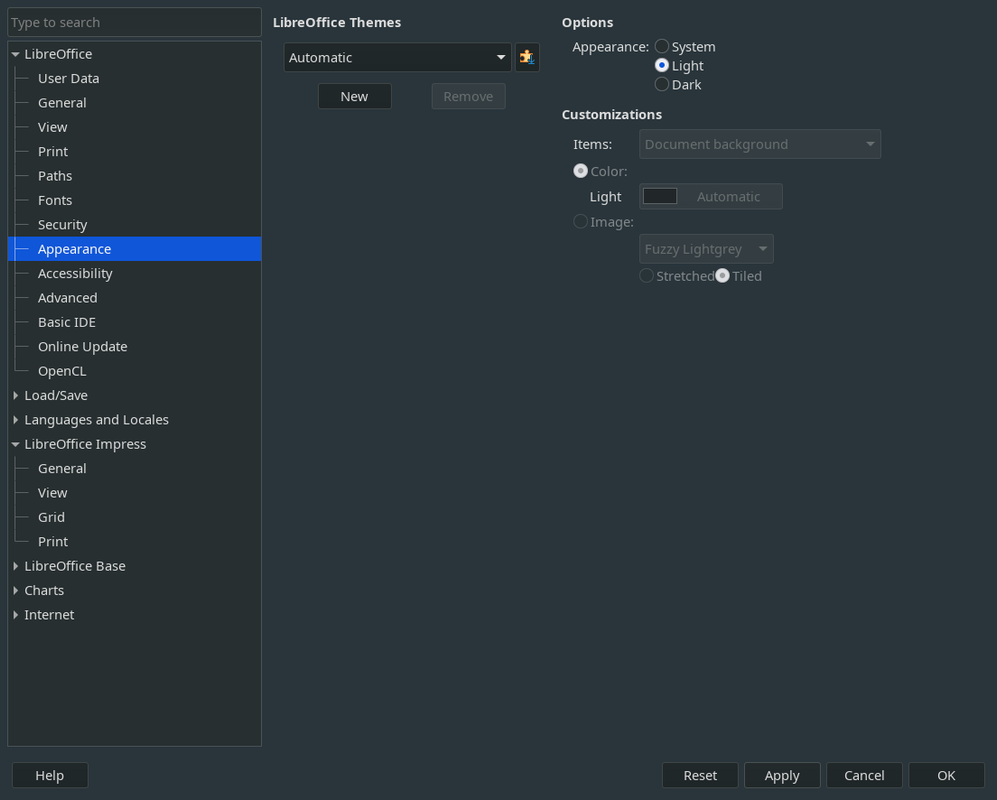Open the Advanced settings page
This screenshot has width=997, height=800.
[x=67, y=298]
